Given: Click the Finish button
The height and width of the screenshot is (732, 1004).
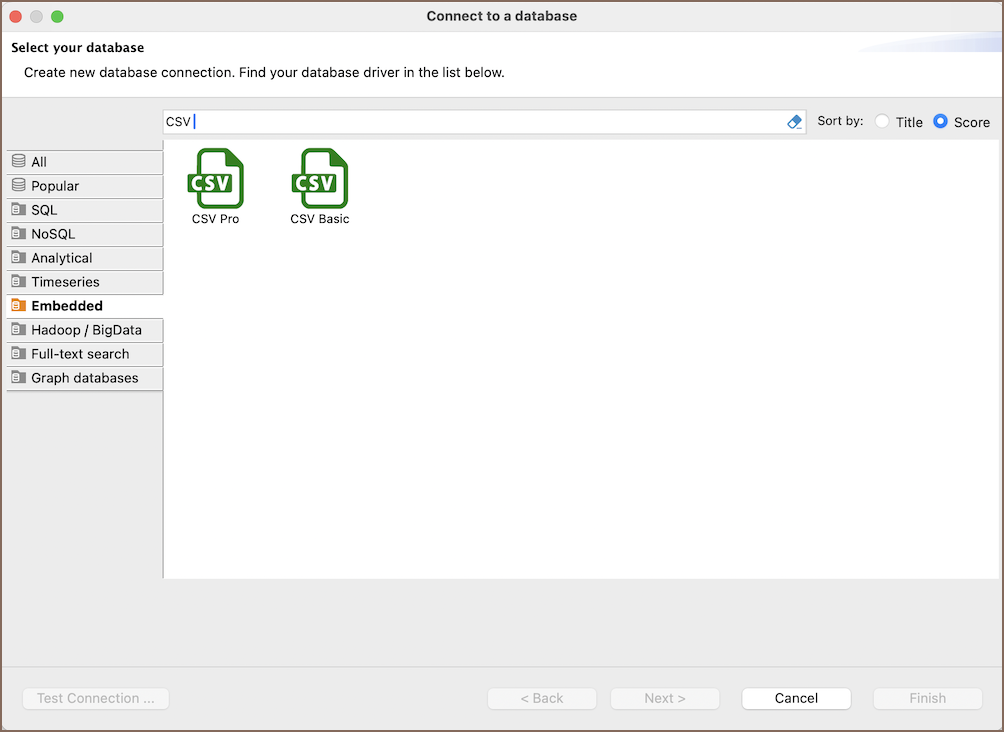Looking at the screenshot, I should [x=927, y=698].
